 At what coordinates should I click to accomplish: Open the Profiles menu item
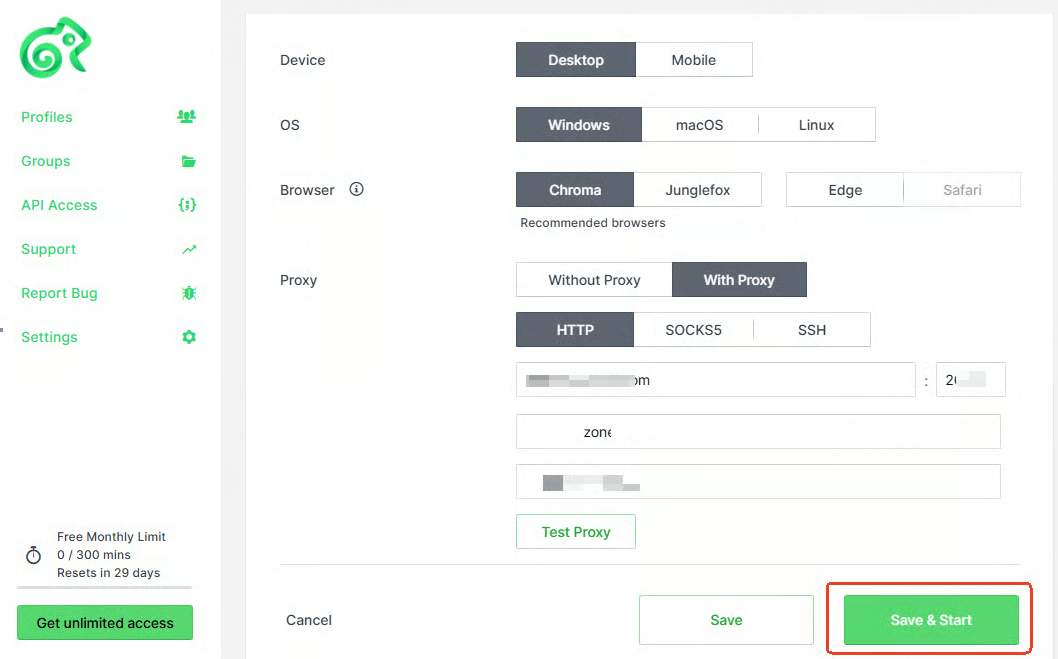[x=47, y=117]
